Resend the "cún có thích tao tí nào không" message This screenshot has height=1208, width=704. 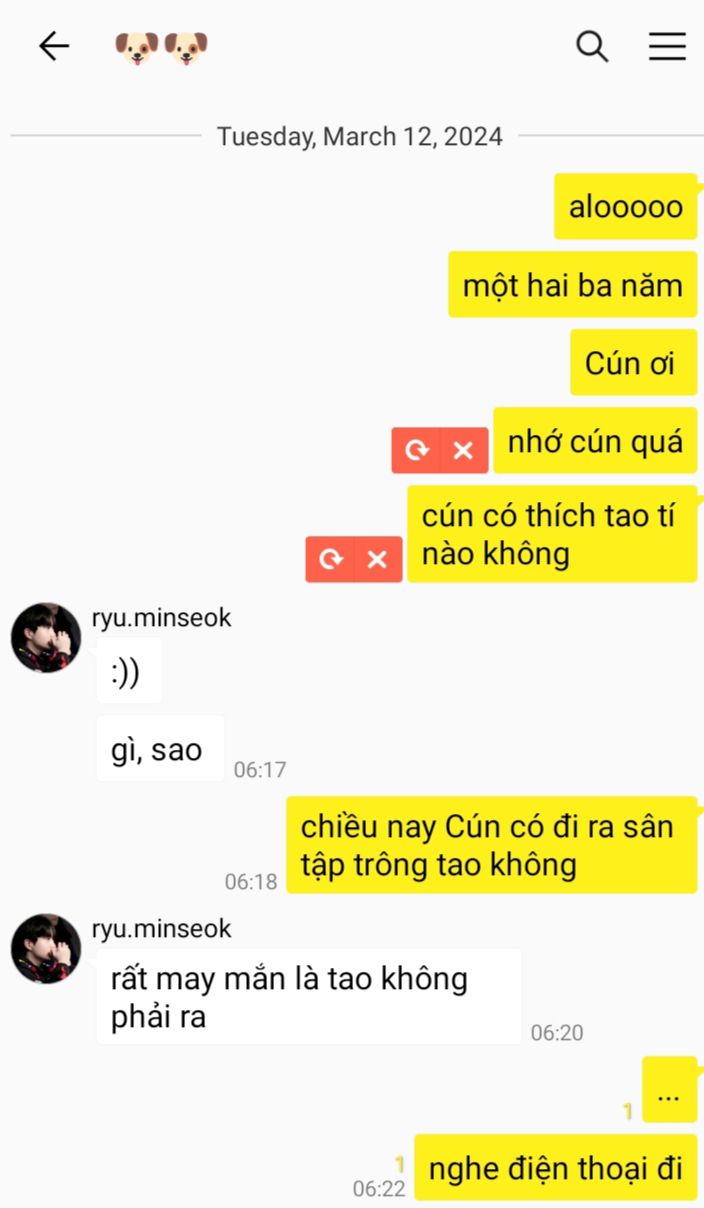[x=330, y=559]
